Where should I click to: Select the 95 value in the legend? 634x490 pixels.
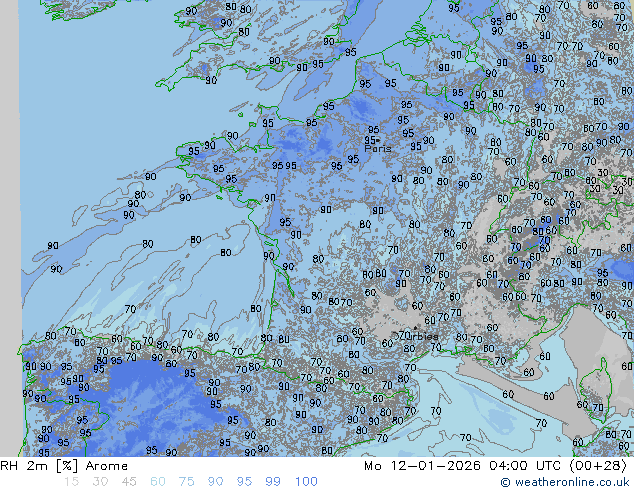[245, 482]
